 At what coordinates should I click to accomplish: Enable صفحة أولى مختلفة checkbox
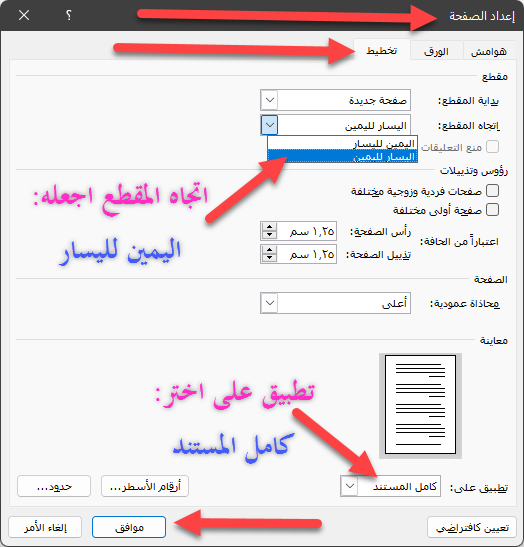point(492,210)
